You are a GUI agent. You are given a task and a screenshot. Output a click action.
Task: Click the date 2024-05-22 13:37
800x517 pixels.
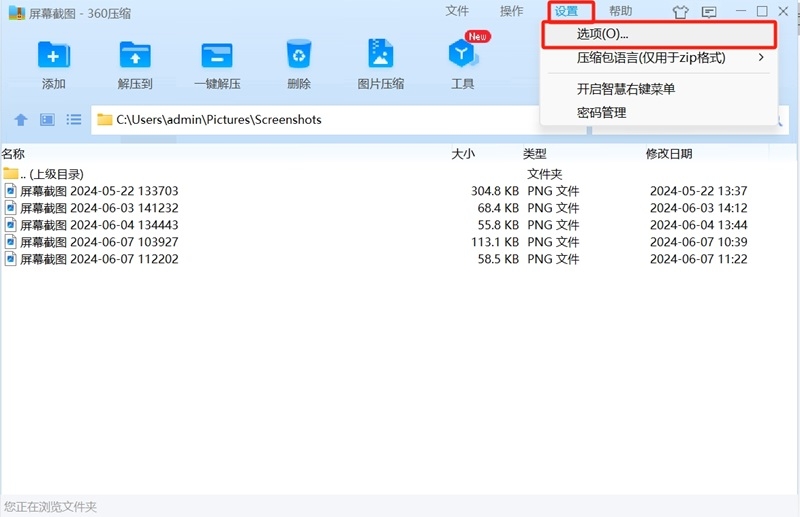tap(698, 191)
